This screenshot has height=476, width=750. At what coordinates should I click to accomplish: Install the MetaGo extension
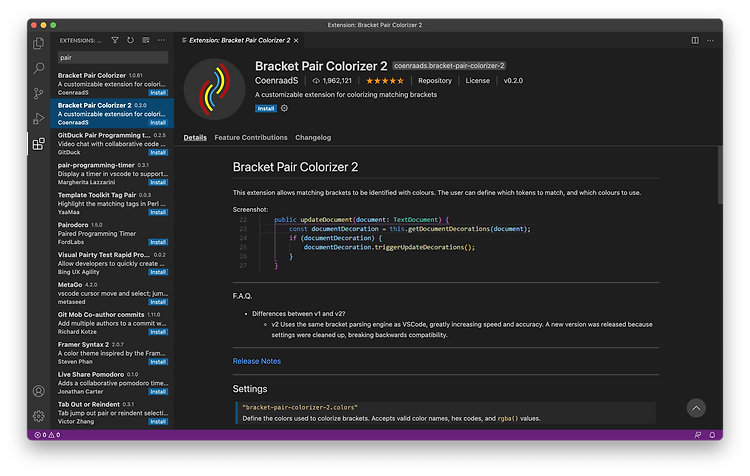coord(158,302)
